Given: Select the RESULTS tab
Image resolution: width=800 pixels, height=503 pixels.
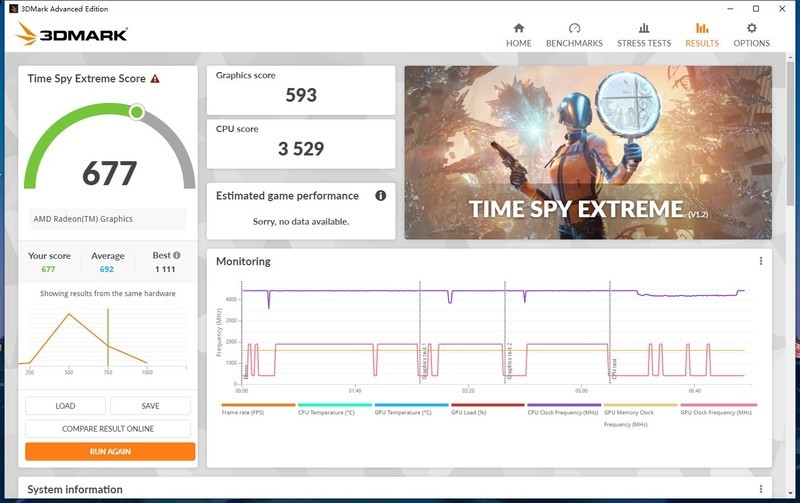Looking at the screenshot, I should click(702, 35).
